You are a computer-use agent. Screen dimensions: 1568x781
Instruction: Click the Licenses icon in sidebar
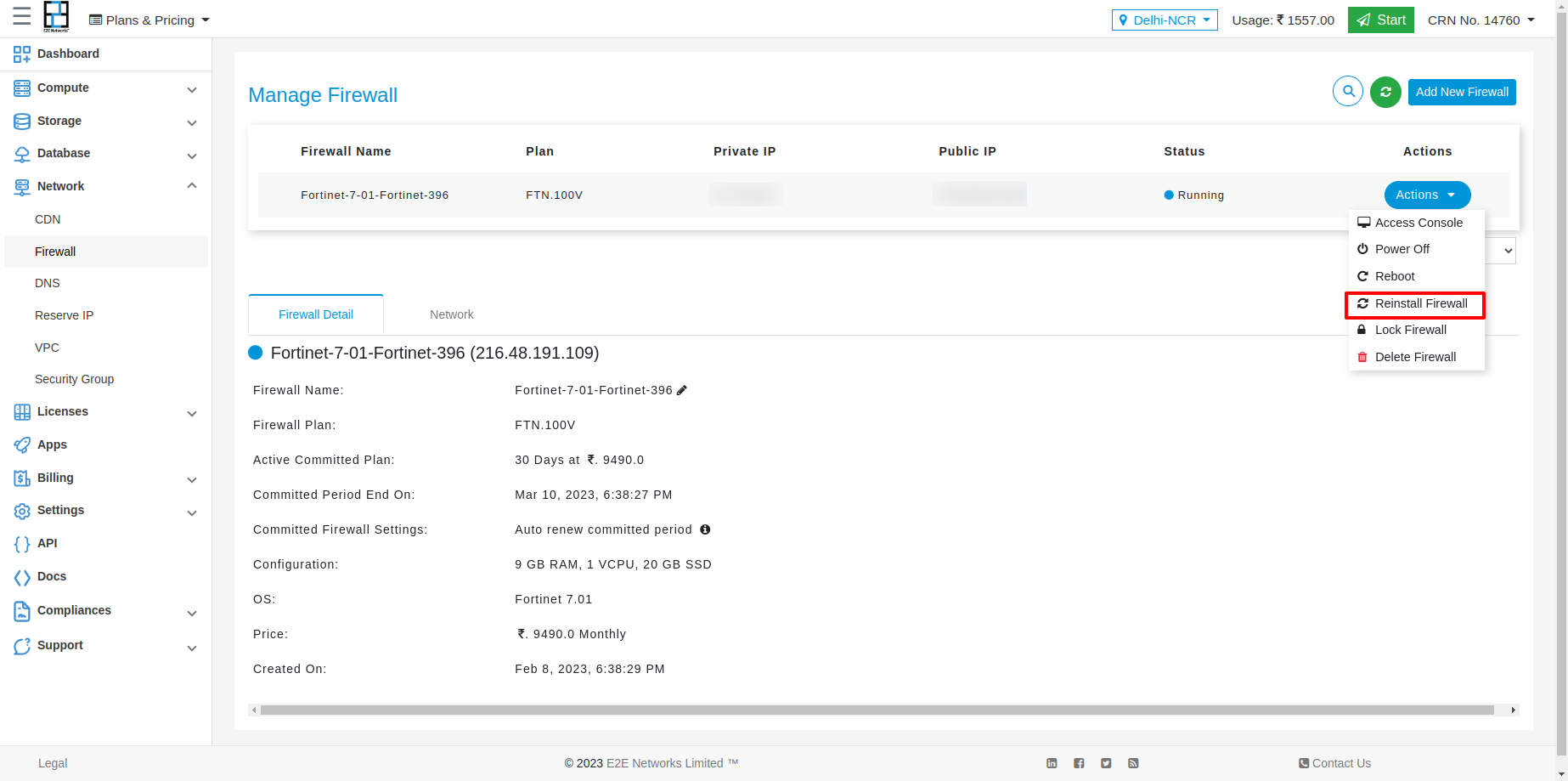[x=22, y=412]
